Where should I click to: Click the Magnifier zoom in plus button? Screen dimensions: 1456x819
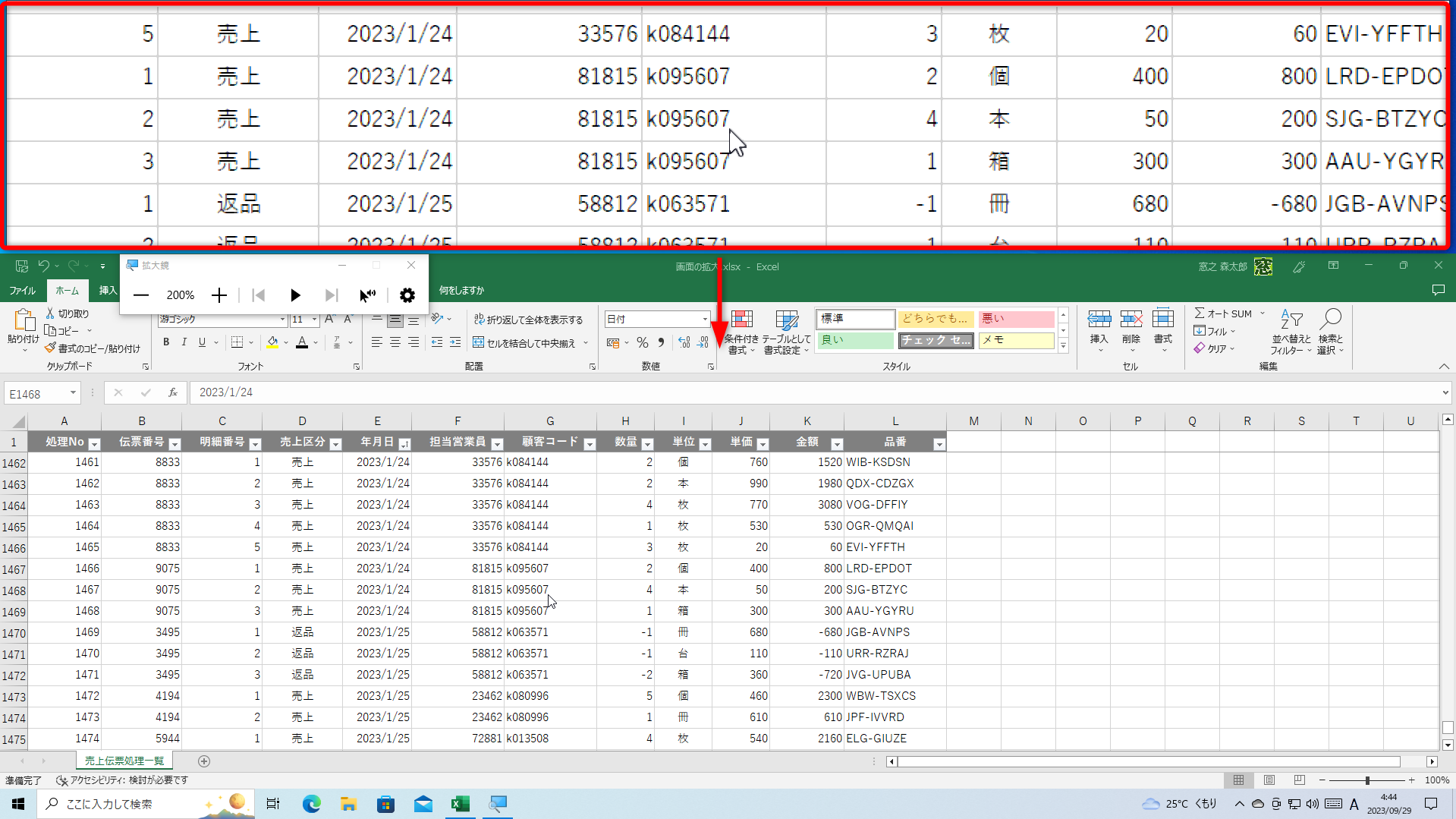click(219, 295)
